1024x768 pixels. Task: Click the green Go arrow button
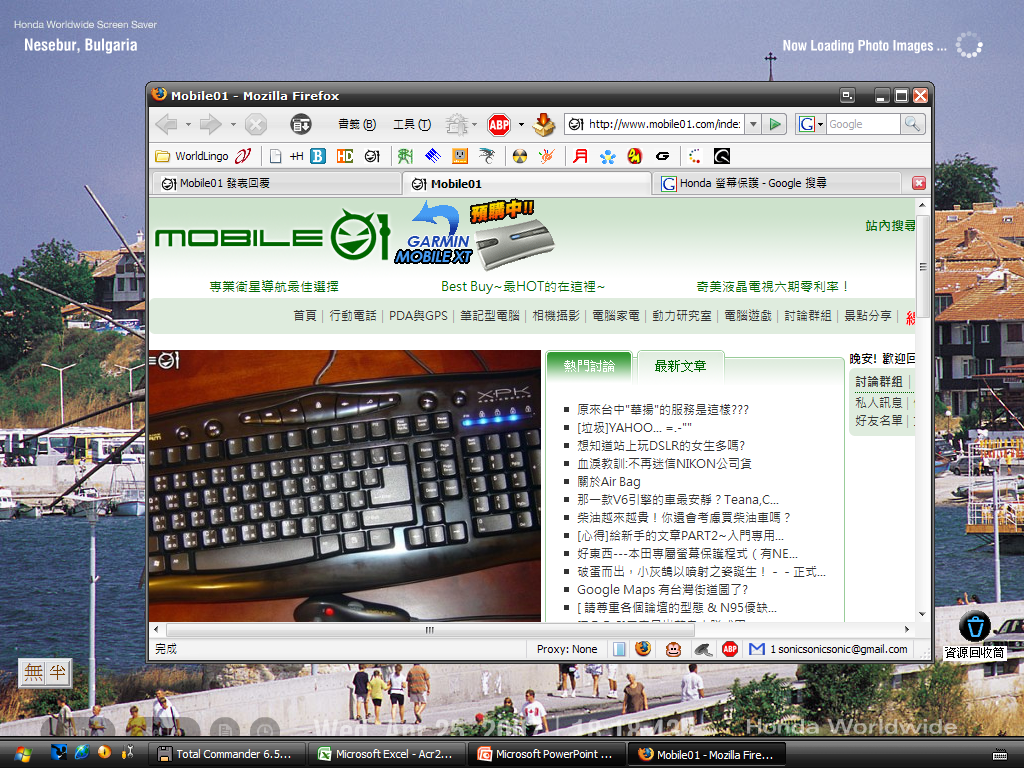point(775,124)
